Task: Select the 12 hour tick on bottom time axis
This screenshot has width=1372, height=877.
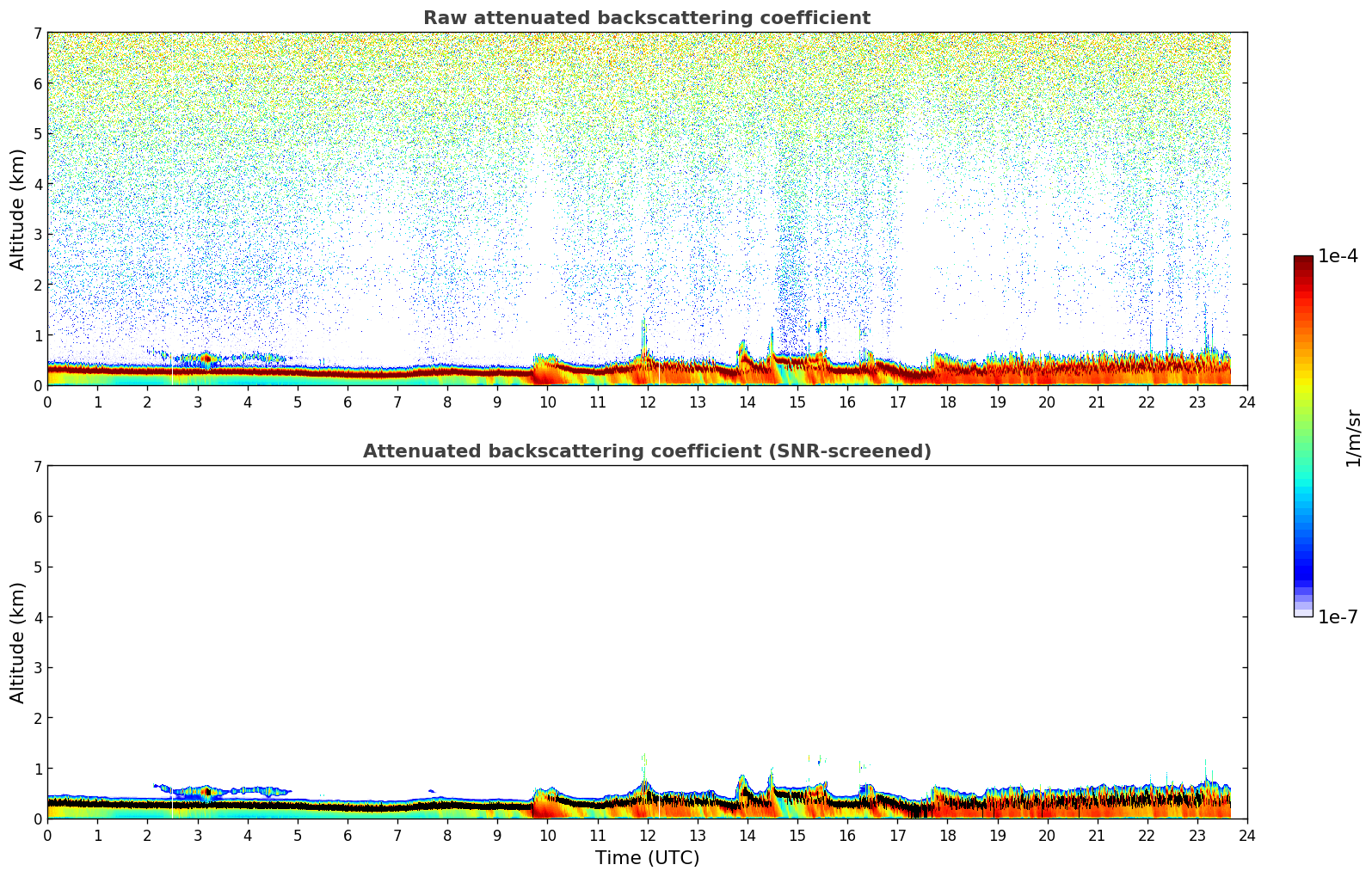Action: click(x=647, y=836)
